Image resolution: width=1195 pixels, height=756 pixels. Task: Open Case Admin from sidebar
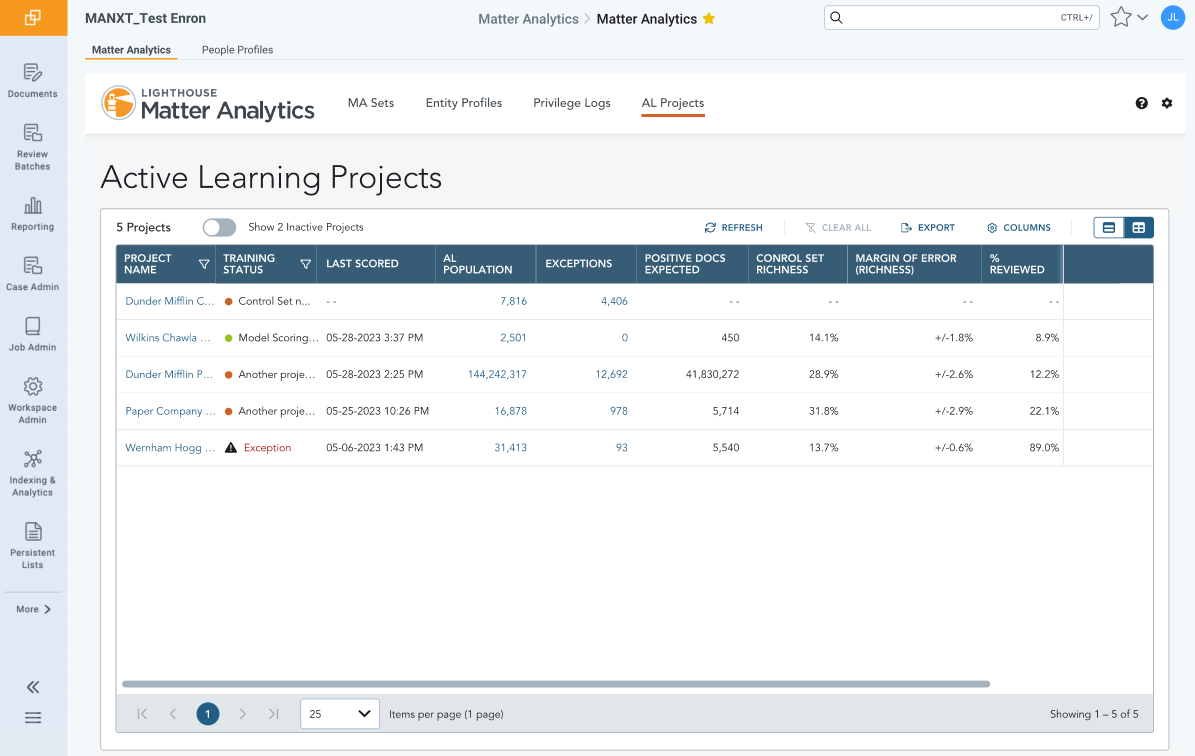click(32, 274)
